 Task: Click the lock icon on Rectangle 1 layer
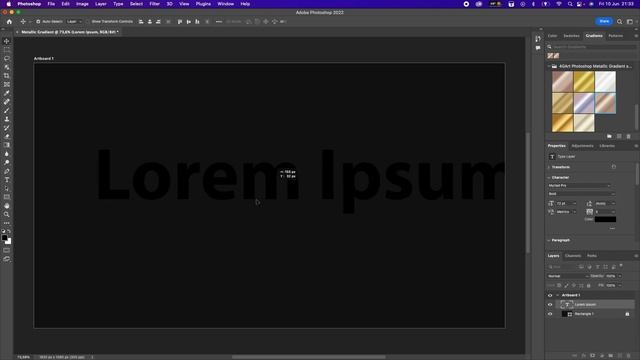point(627,314)
